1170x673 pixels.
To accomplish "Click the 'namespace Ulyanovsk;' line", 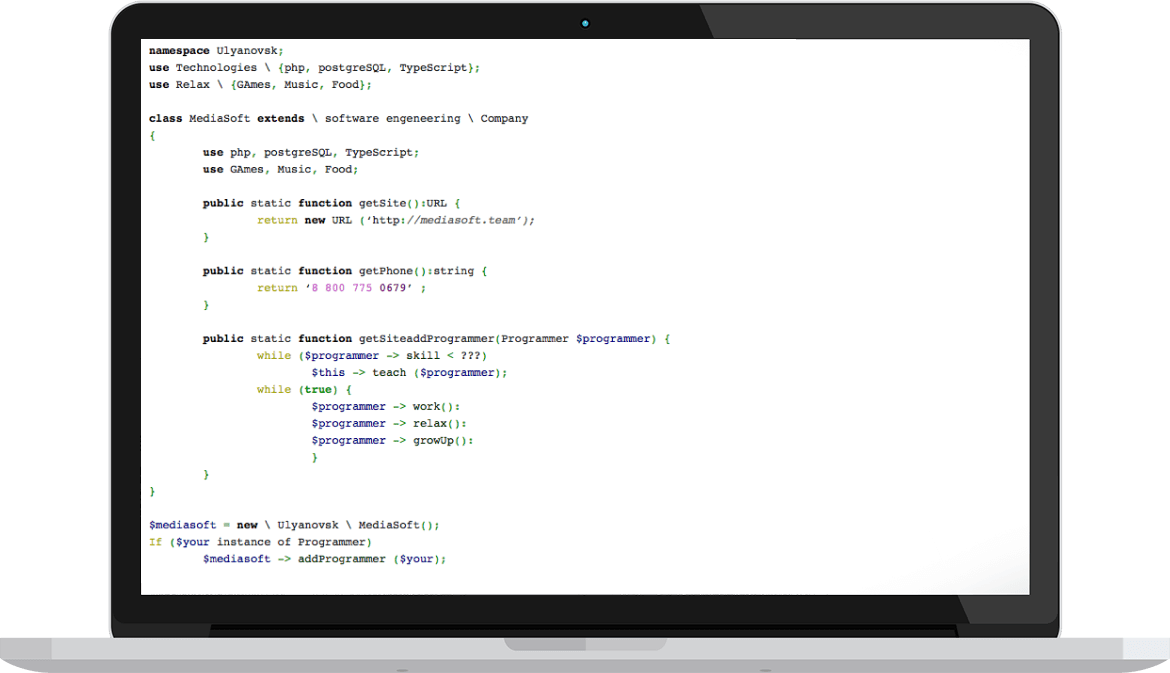I will coord(216,51).
